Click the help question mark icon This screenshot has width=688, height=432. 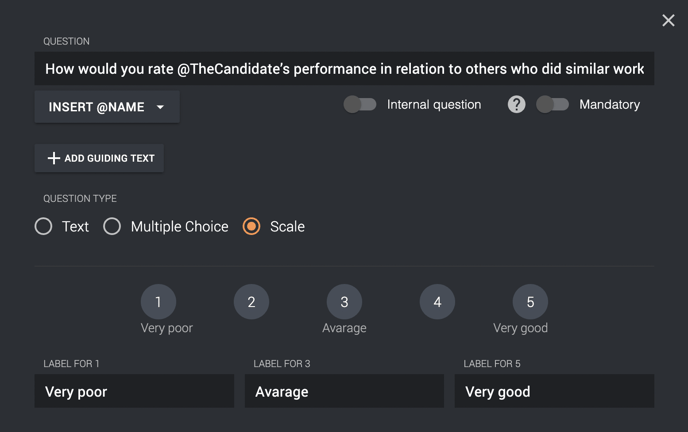[516, 104]
